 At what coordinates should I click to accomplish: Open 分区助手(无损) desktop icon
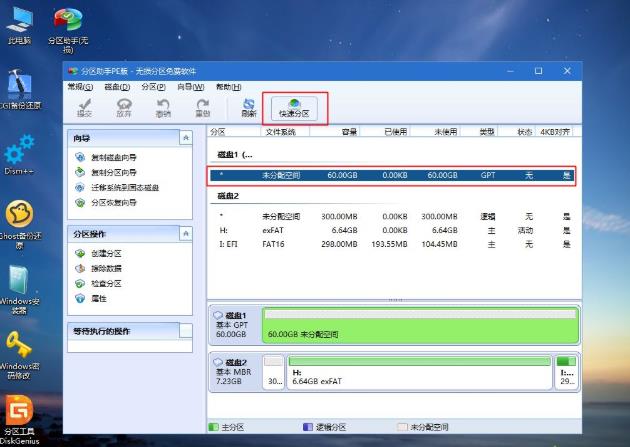pyautogui.click(x=68, y=30)
